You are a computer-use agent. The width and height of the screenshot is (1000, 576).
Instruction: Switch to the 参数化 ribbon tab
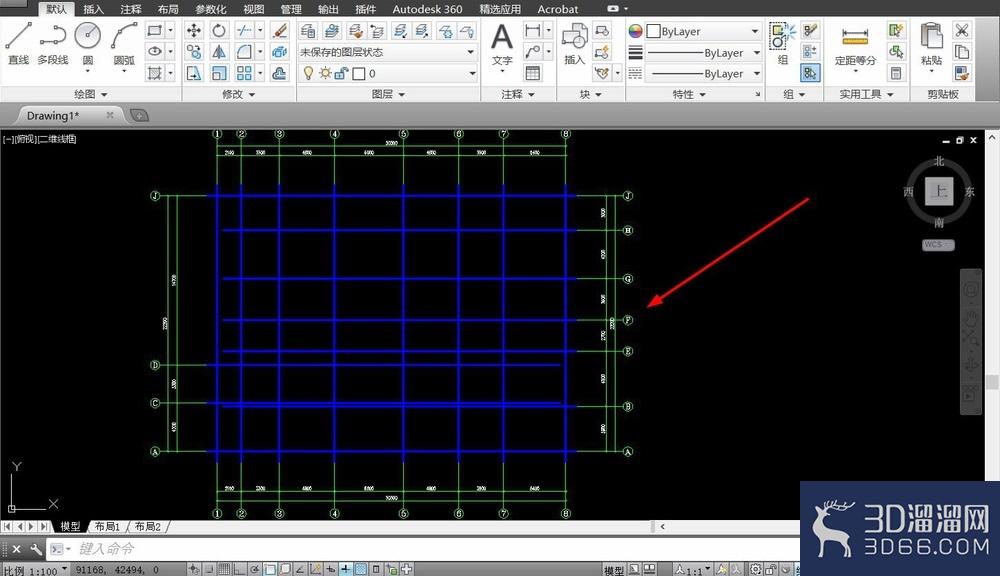click(210, 9)
